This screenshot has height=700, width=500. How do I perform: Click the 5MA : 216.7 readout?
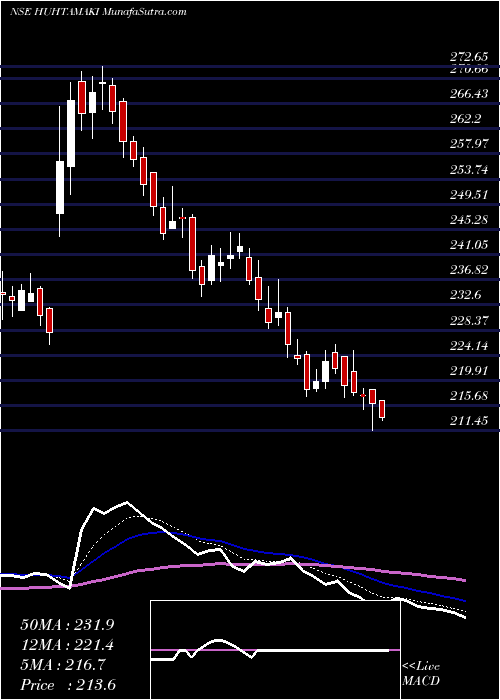pyautogui.click(x=63, y=665)
